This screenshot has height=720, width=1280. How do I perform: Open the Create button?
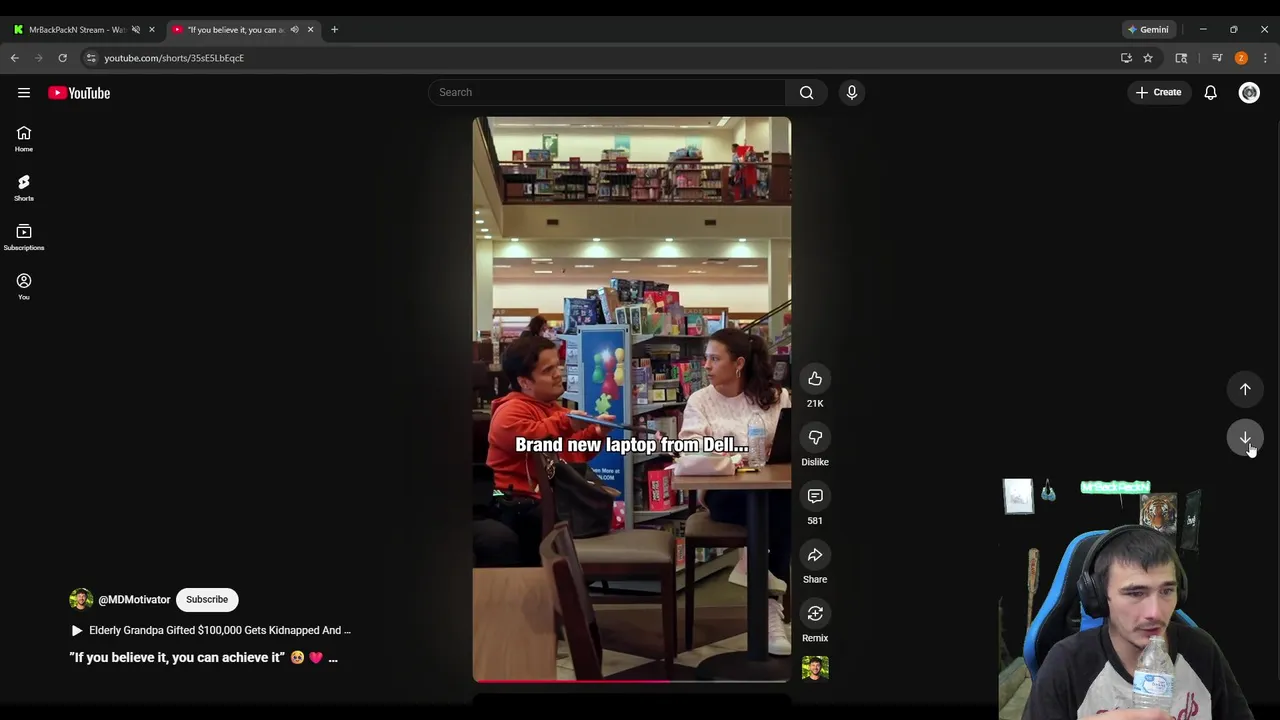[x=1159, y=92]
